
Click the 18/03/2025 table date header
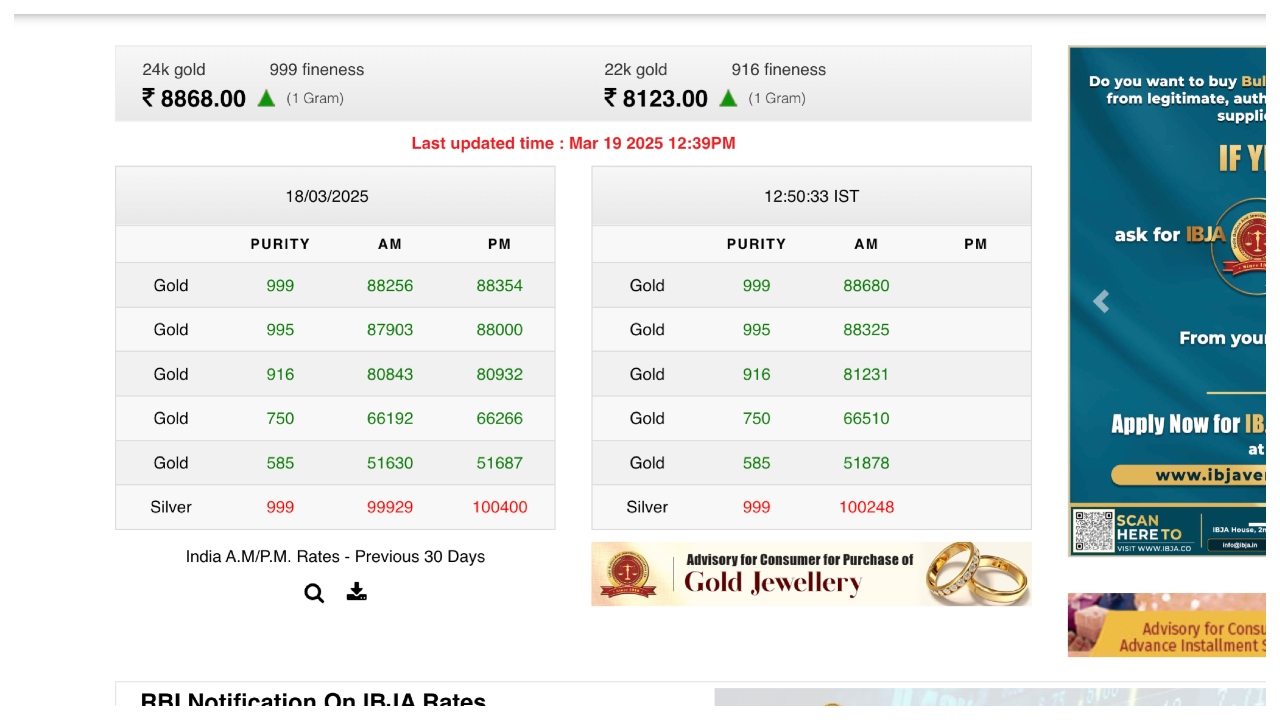pyautogui.click(x=327, y=196)
